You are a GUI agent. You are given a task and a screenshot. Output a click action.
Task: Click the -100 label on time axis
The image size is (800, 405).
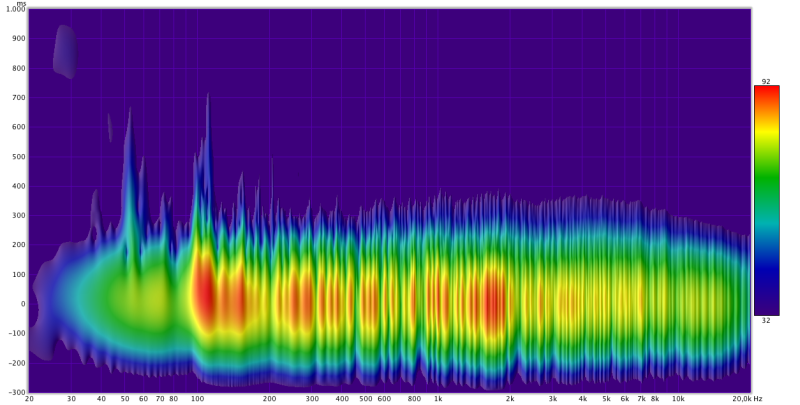pos(17,334)
